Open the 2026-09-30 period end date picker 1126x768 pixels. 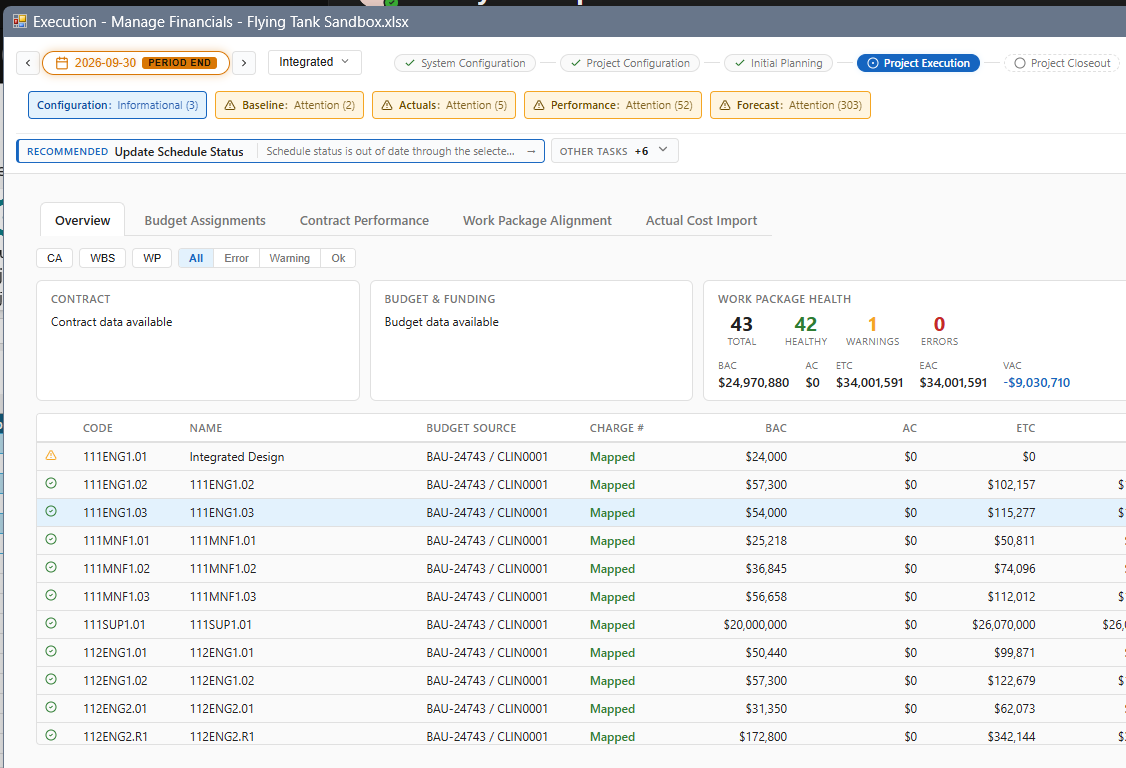pyautogui.click(x=136, y=63)
